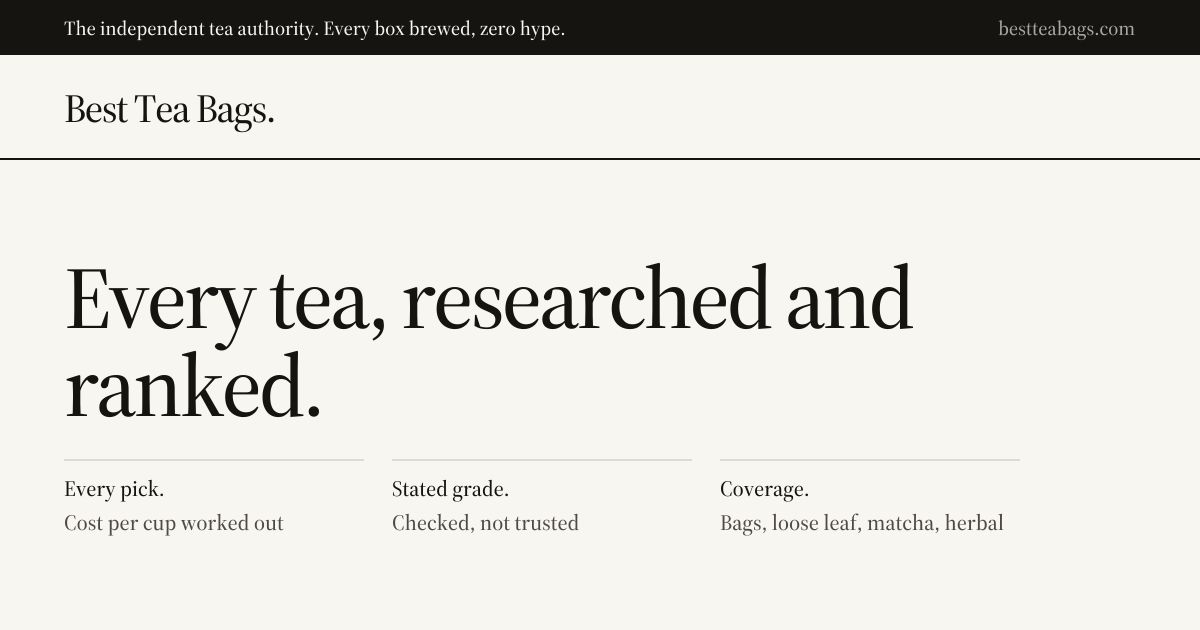The height and width of the screenshot is (630, 1200).
Task: Click the 'Every pick.' column heading
Action: (x=114, y=490)
